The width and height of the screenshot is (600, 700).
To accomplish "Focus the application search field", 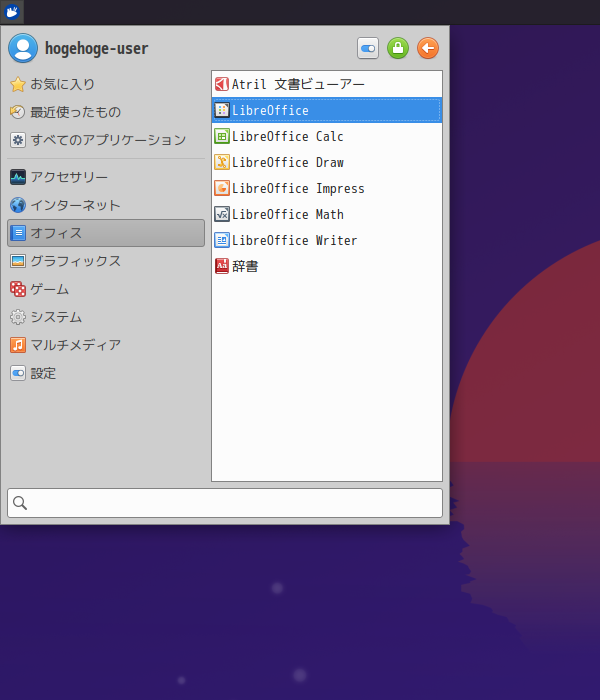I will point(225,503).
